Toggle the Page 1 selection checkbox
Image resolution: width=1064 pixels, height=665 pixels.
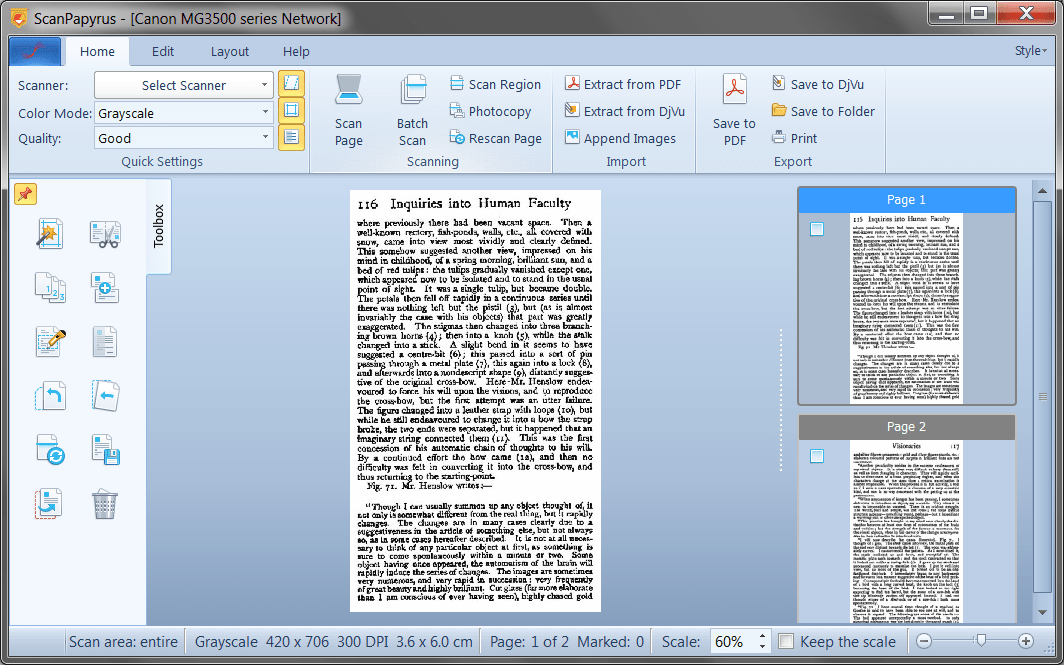coord(816,228)
